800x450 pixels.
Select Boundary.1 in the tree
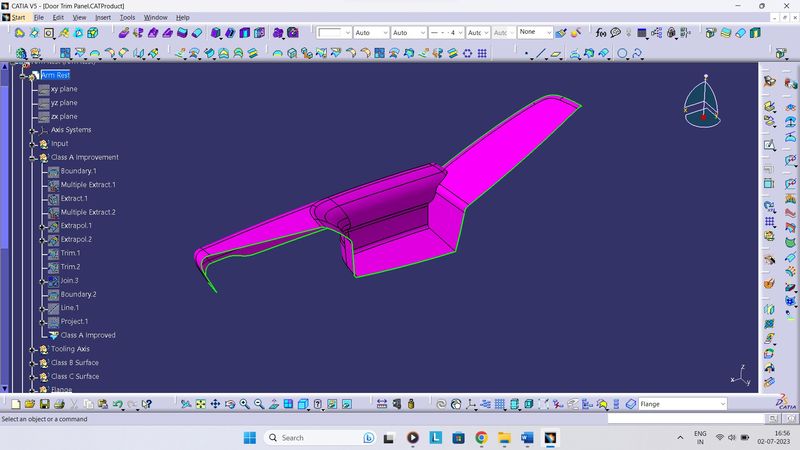coord(79,171)
